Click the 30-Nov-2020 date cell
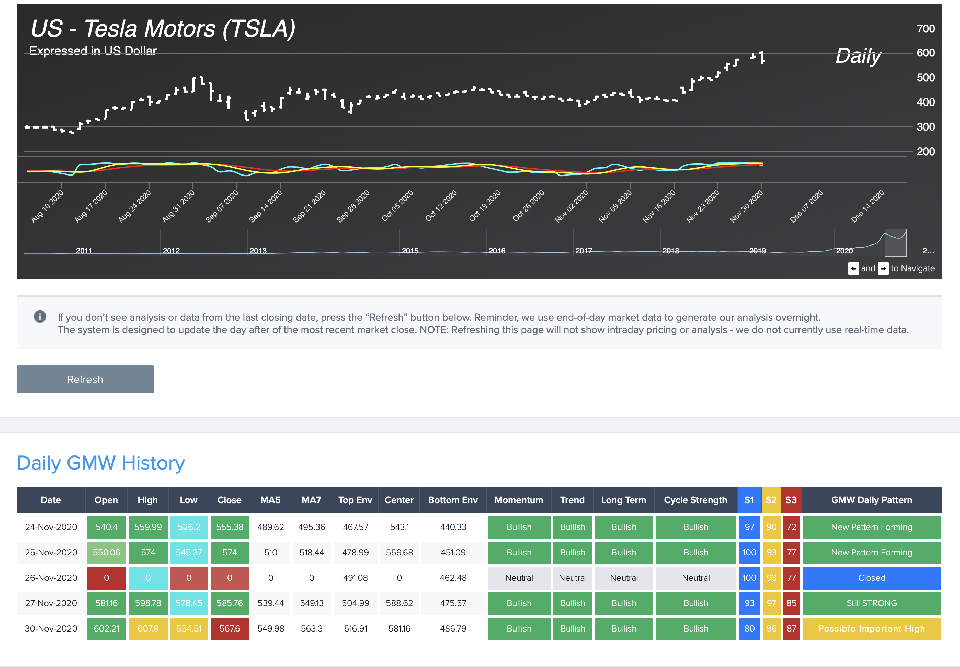This screenshot has height=667, width=960. [x=51, y=629]
